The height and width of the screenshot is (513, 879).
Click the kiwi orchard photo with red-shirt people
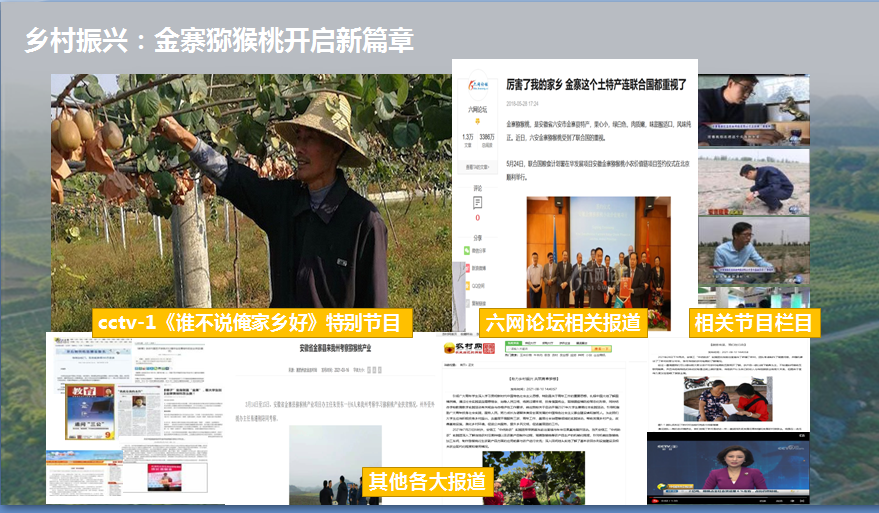click(533, 478)
